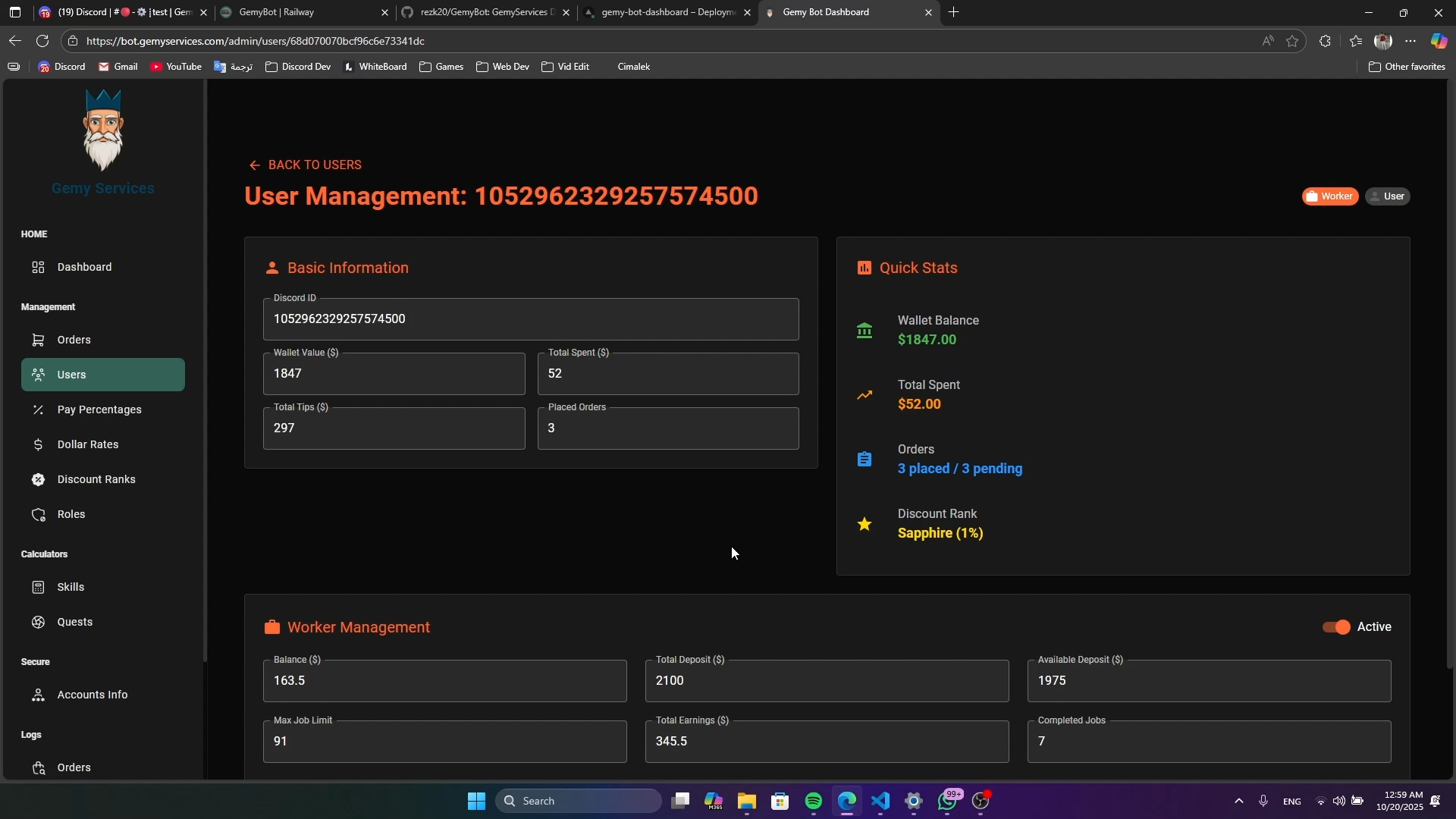Image resolution: width=1456 pixels, height=819 pixels.
Task: Open the Discord Dev bookmarks folder
Action: (x=298, y=67)
